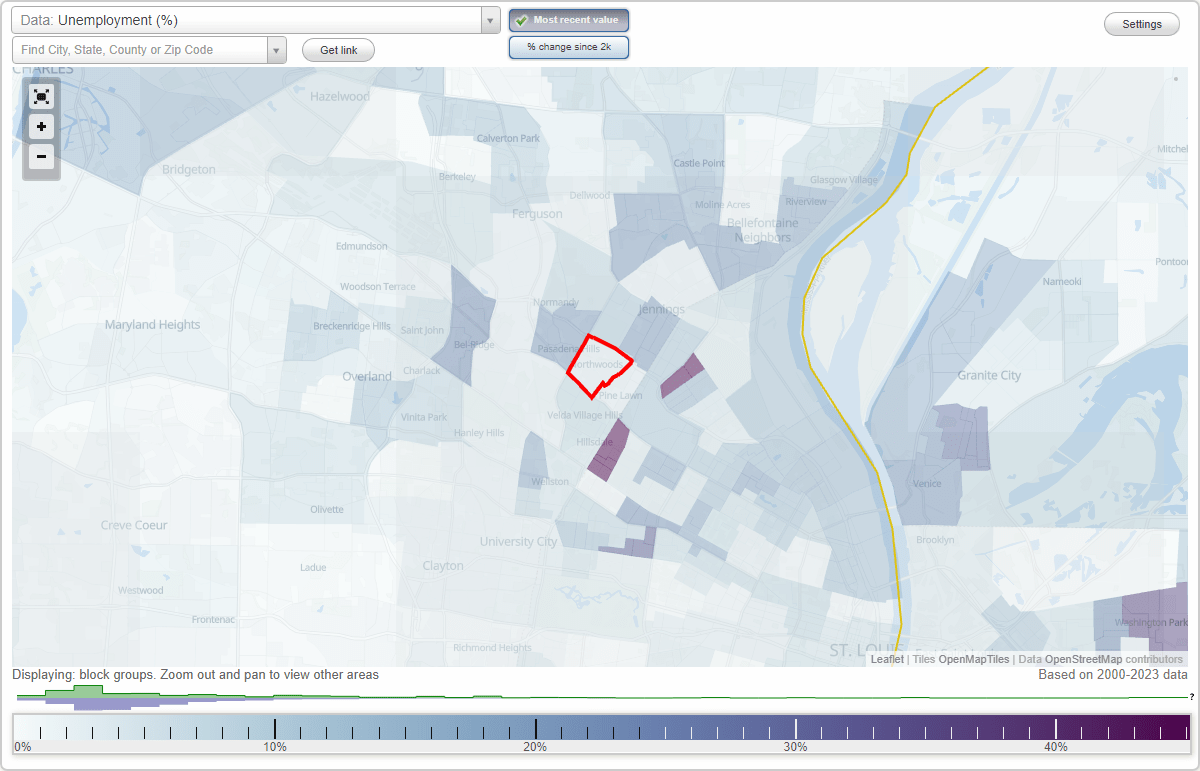This screenshot has height=771, width=1200.
Task: Click the Displaying: block groups status text
Action: click(x=195, y=675)
